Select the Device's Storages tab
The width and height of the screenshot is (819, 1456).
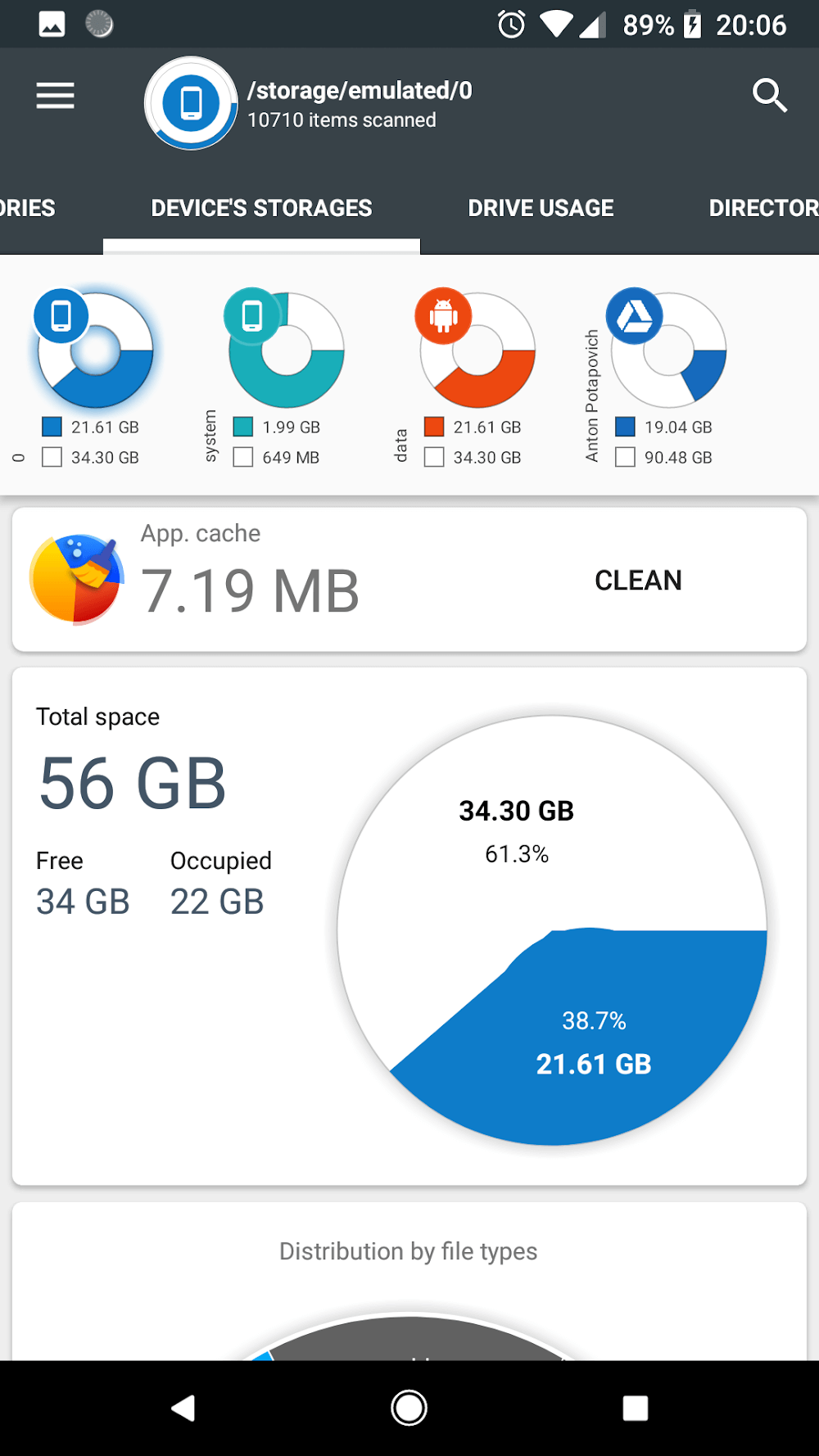[261, 208]
